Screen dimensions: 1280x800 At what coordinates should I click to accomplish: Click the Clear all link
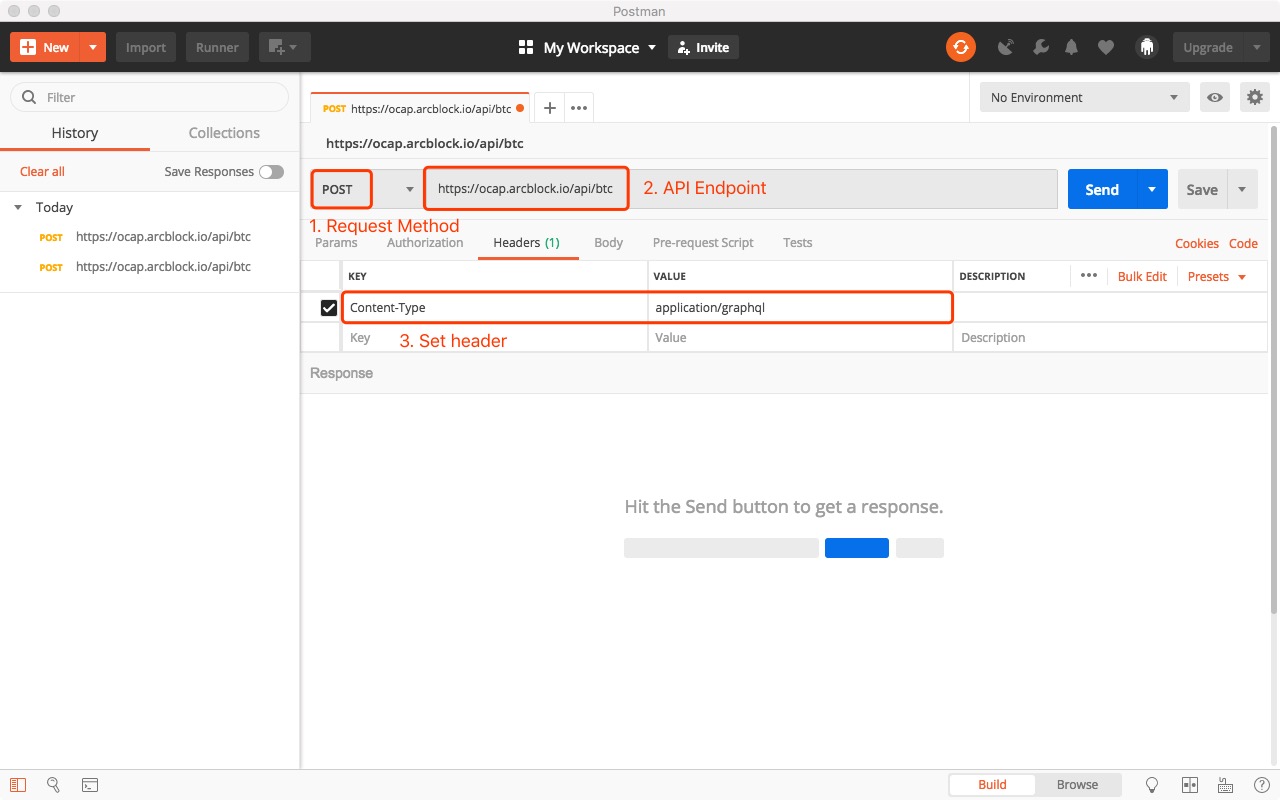pyautogui.click(x=42, y=172)
